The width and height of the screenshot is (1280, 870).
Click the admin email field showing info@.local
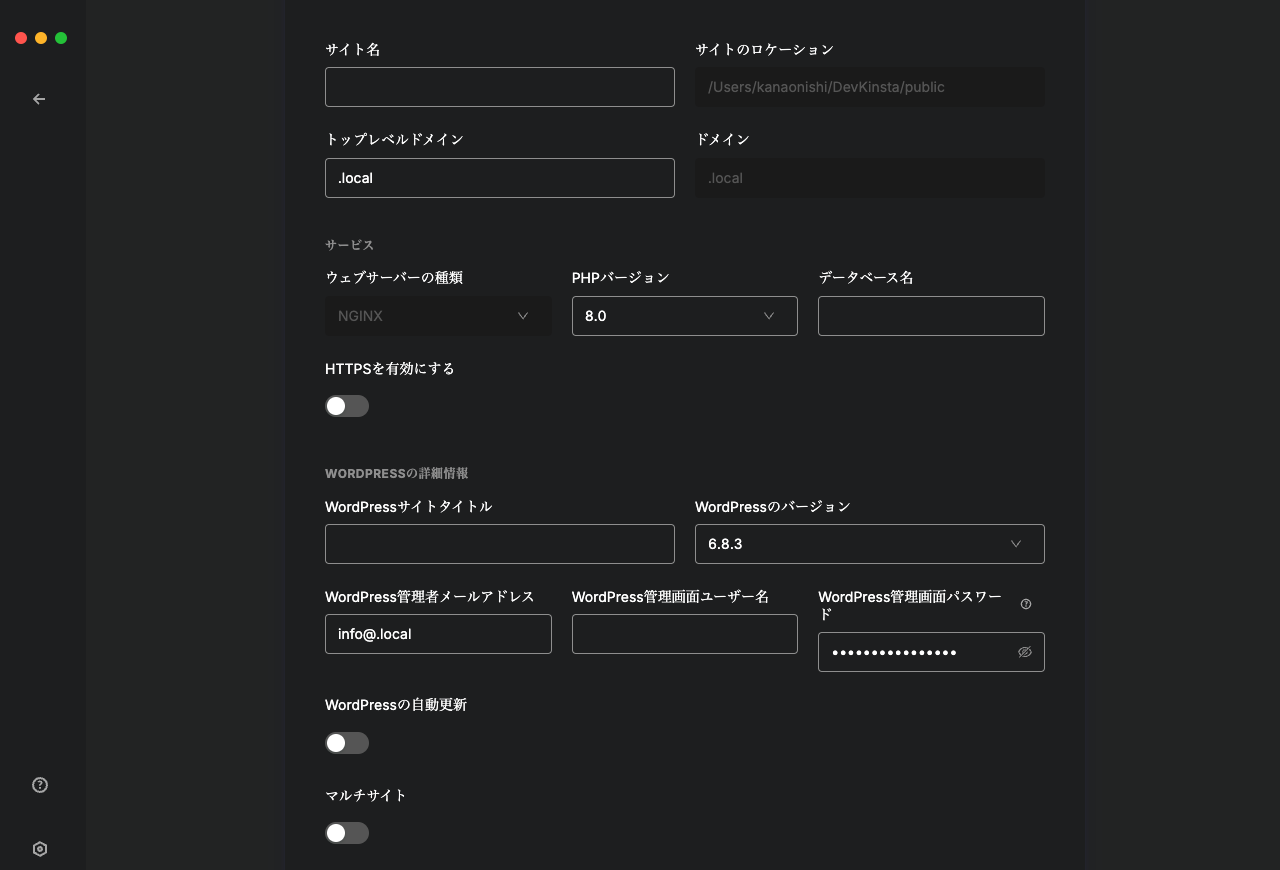[x=438, y=634]
